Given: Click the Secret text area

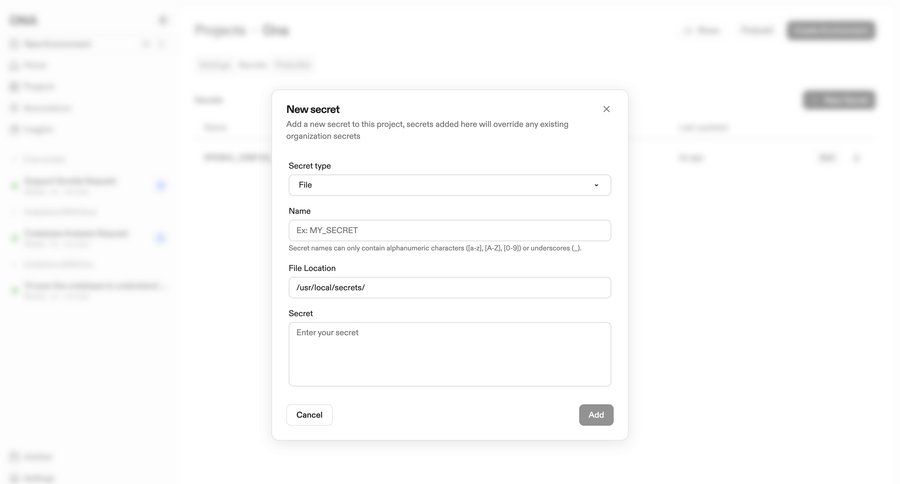Looking at the screenshot, I should [449, 354].
